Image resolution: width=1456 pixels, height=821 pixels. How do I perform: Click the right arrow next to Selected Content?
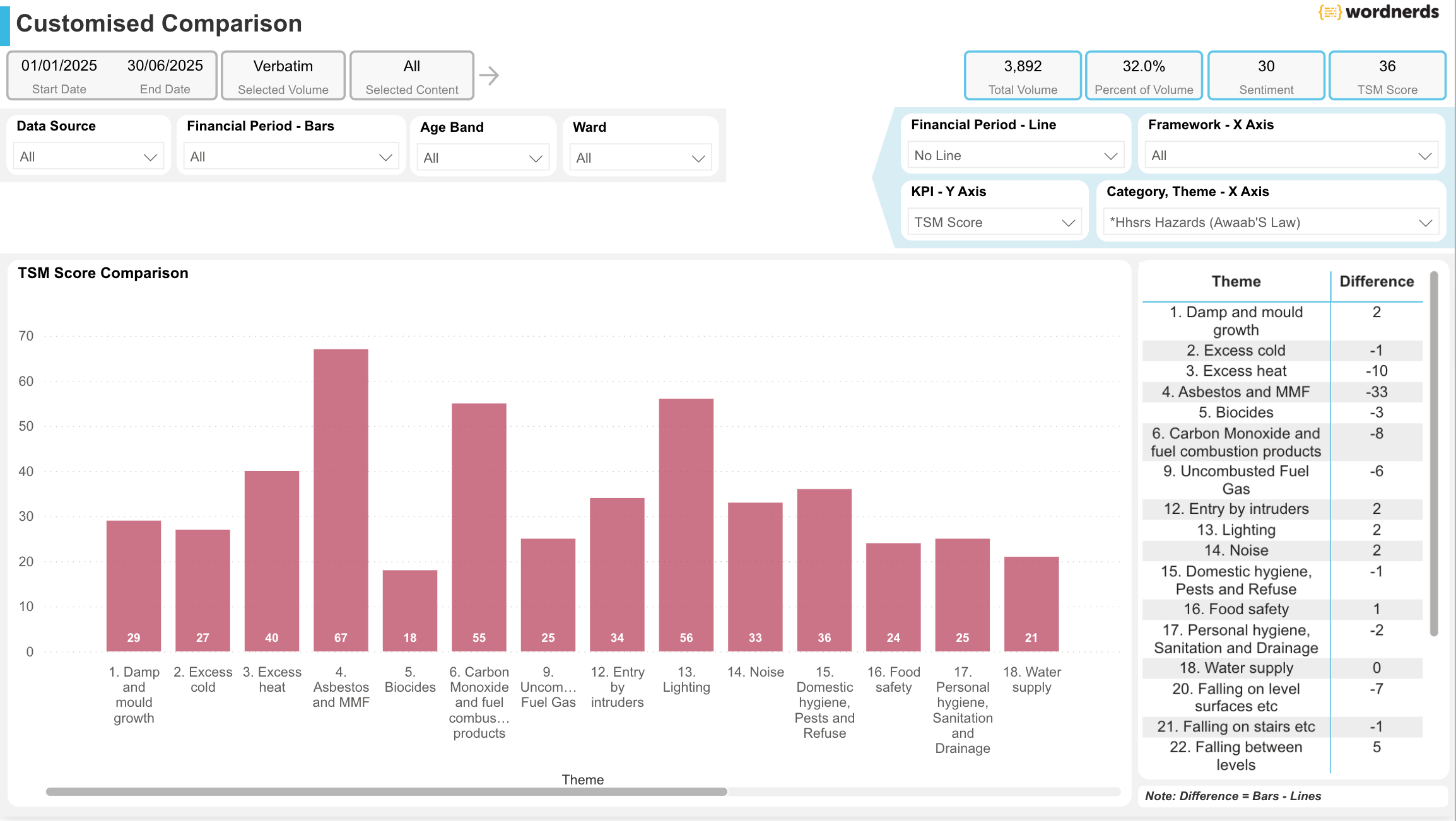(489, 76)
